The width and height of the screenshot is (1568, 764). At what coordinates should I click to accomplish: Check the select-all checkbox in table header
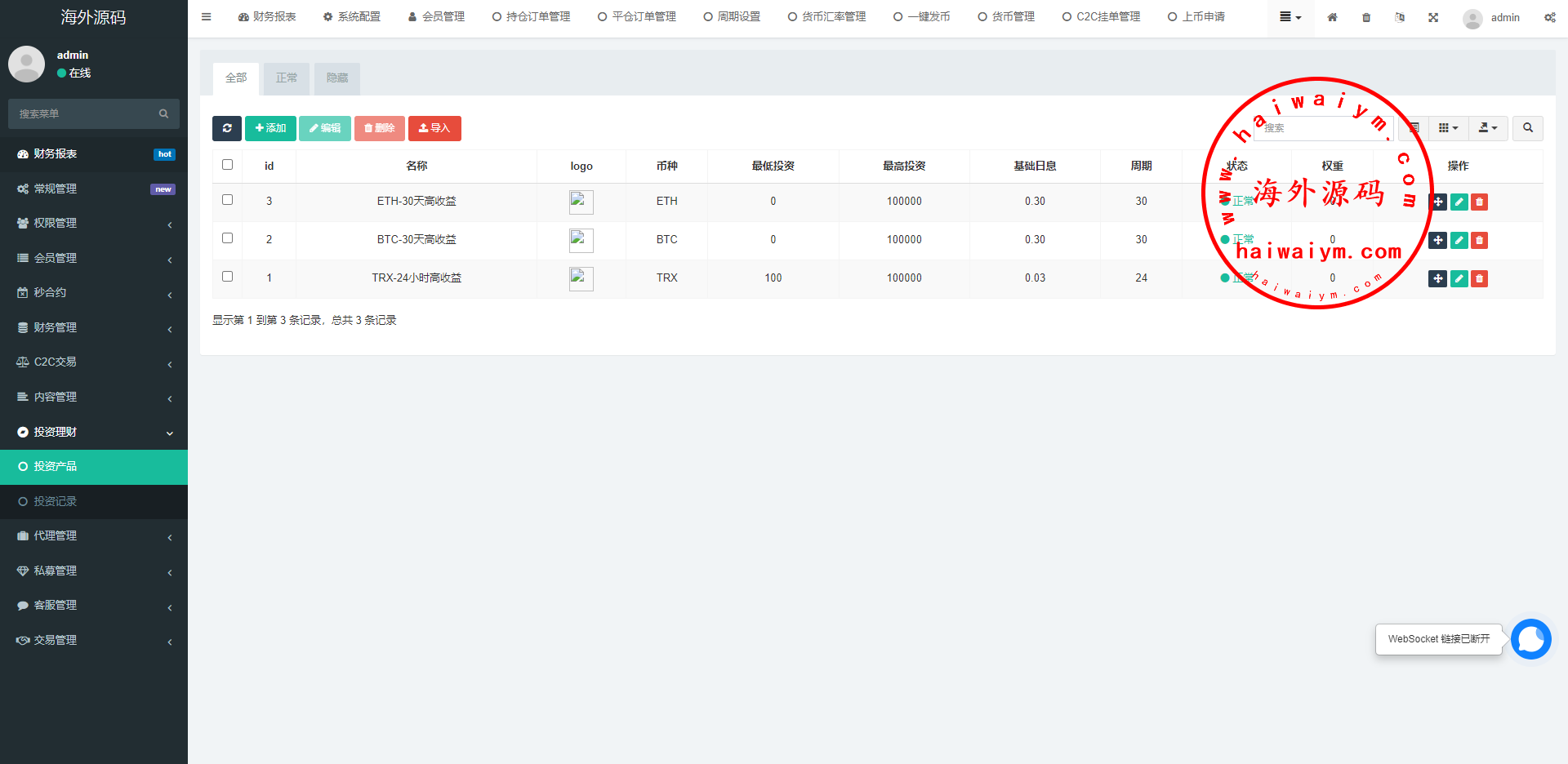coord(228,165)
